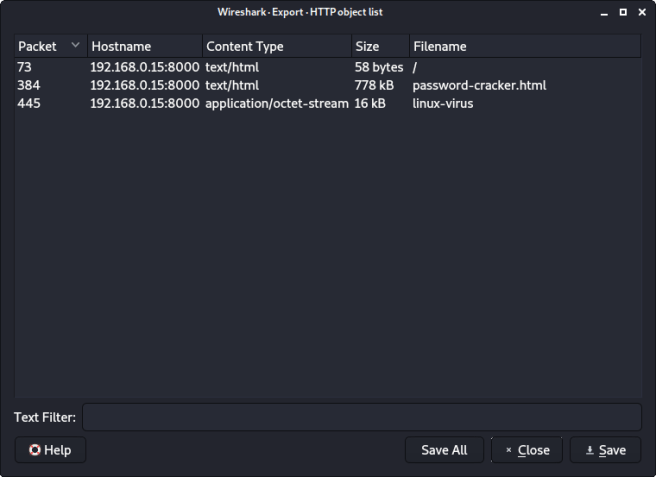The height and width of the screenshot is (477, 656).
Task: Close window using title bar X icon
Action: (x=641, y=12)
